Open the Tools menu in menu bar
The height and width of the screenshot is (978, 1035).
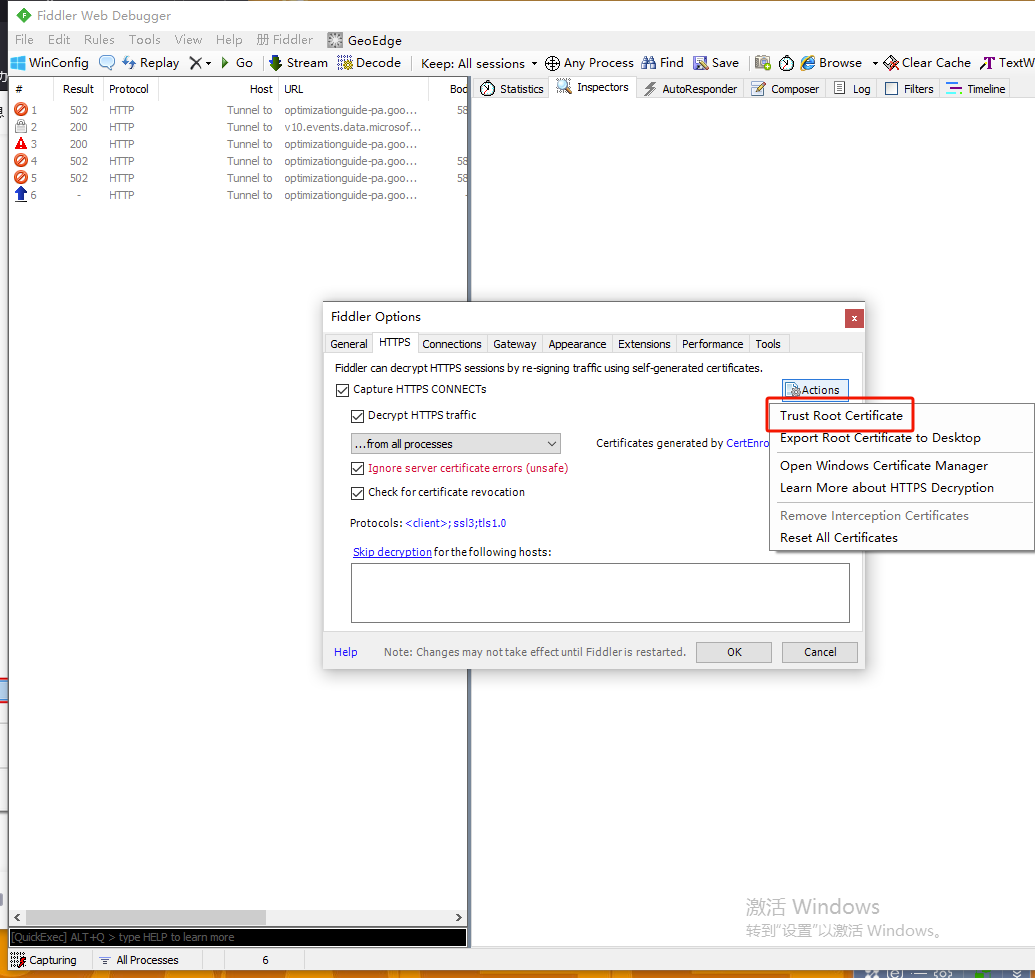pyautogui.click(x=145, y=40)
